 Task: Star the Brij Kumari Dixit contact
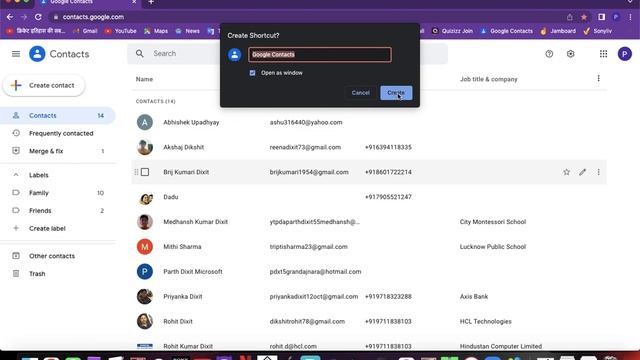567,172
